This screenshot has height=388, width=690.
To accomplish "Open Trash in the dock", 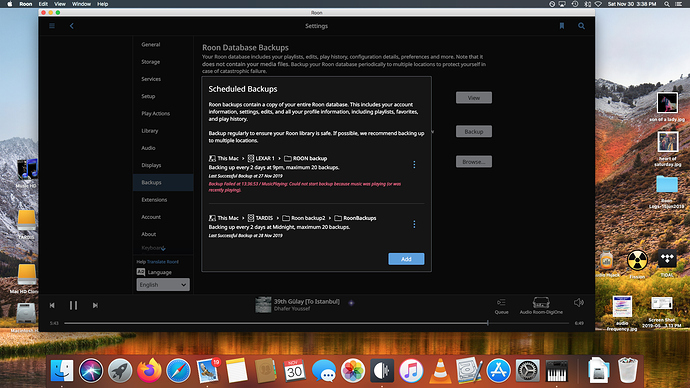I will point(628,370).
